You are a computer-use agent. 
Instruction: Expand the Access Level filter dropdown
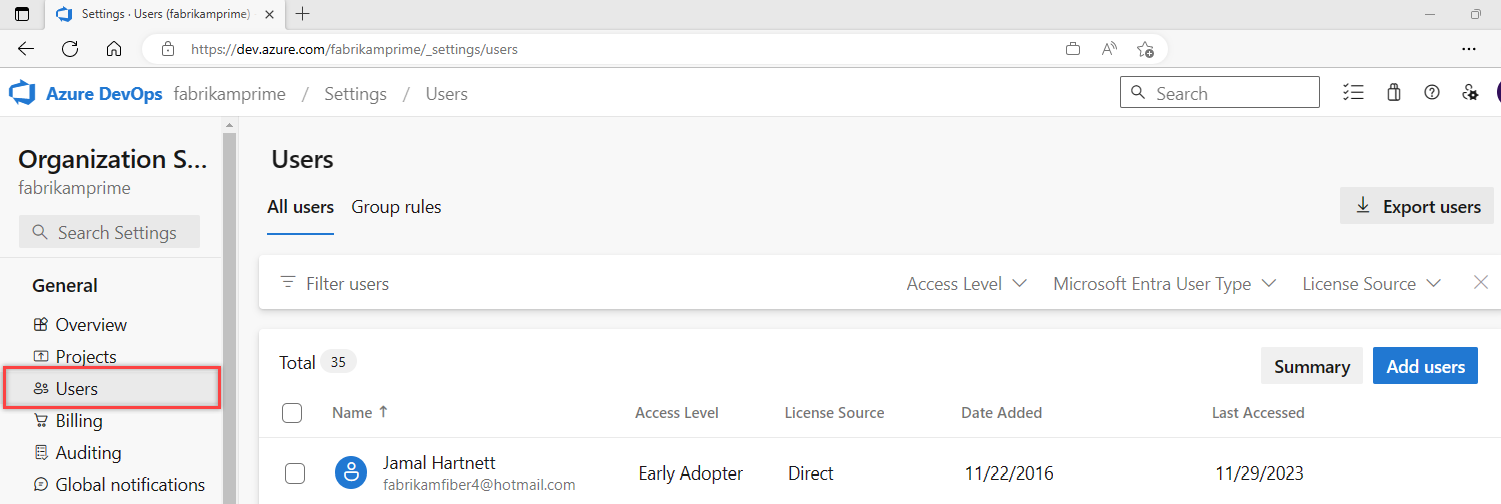(966, 284)
